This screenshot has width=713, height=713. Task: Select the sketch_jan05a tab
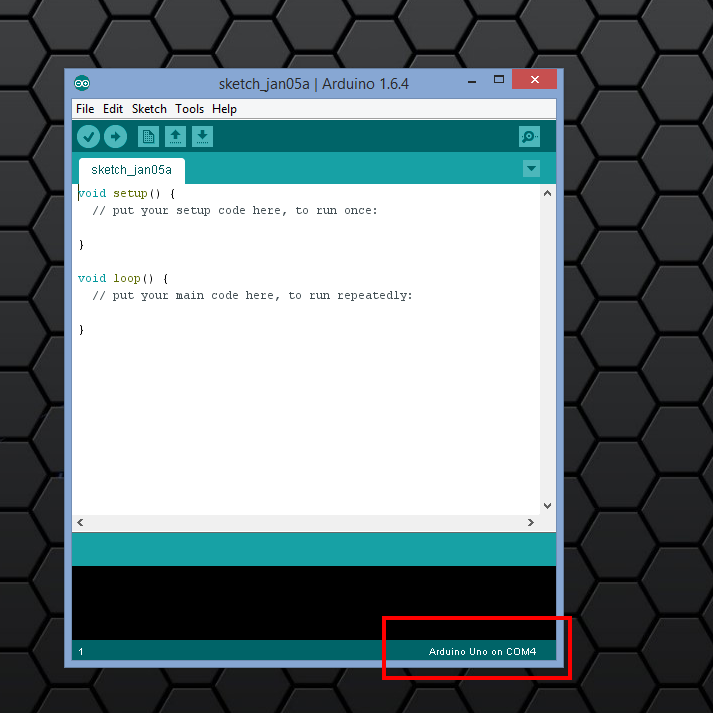(x=131, y=170)
